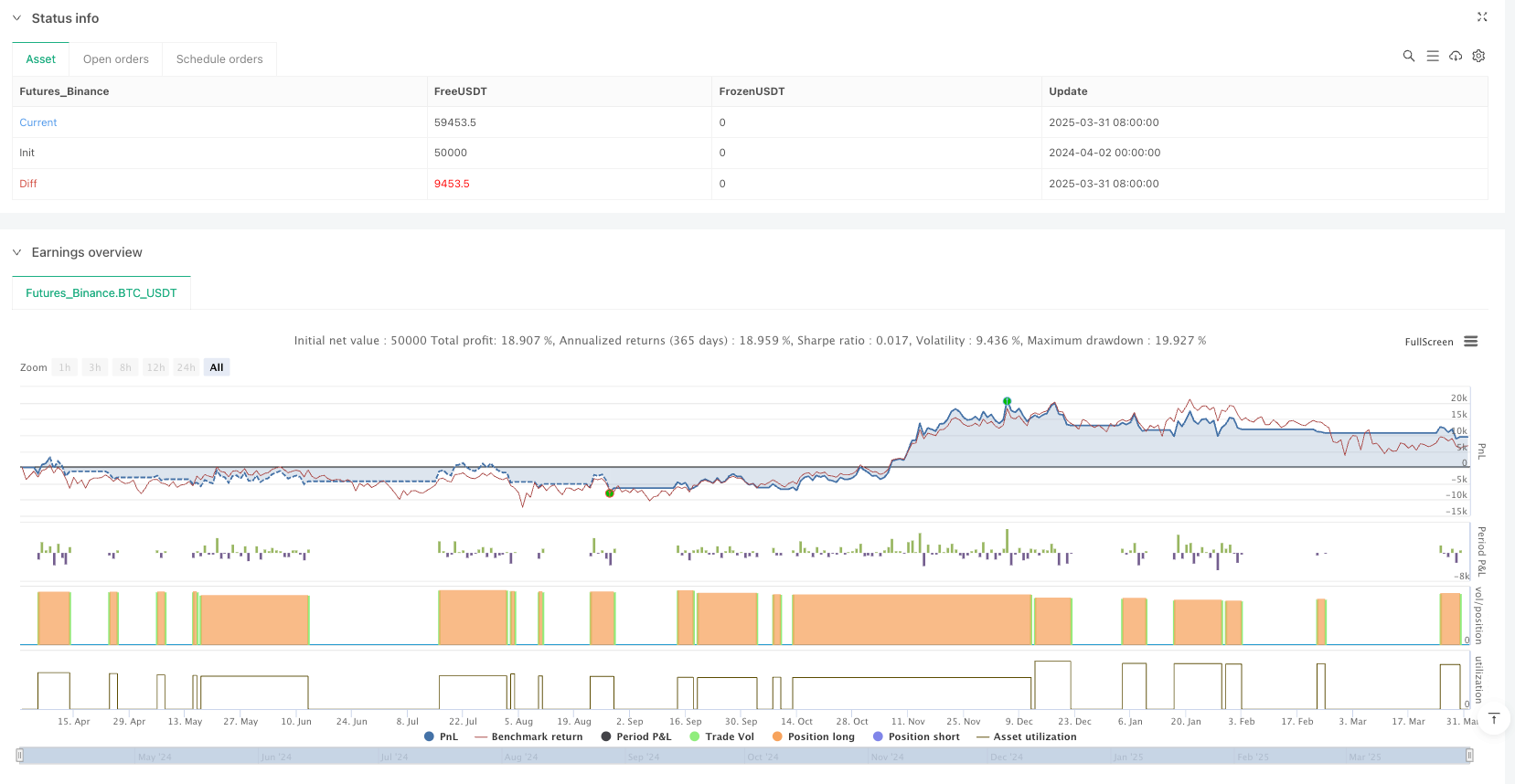1515x784 pixels.
Task: Click the navigator range bar at Oct '24
Action: coord(763,758)
